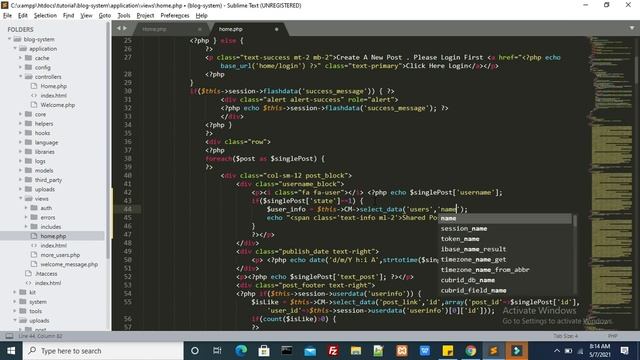
Task: Open the tab list dropdown arrow
Action: click(632, 28)
